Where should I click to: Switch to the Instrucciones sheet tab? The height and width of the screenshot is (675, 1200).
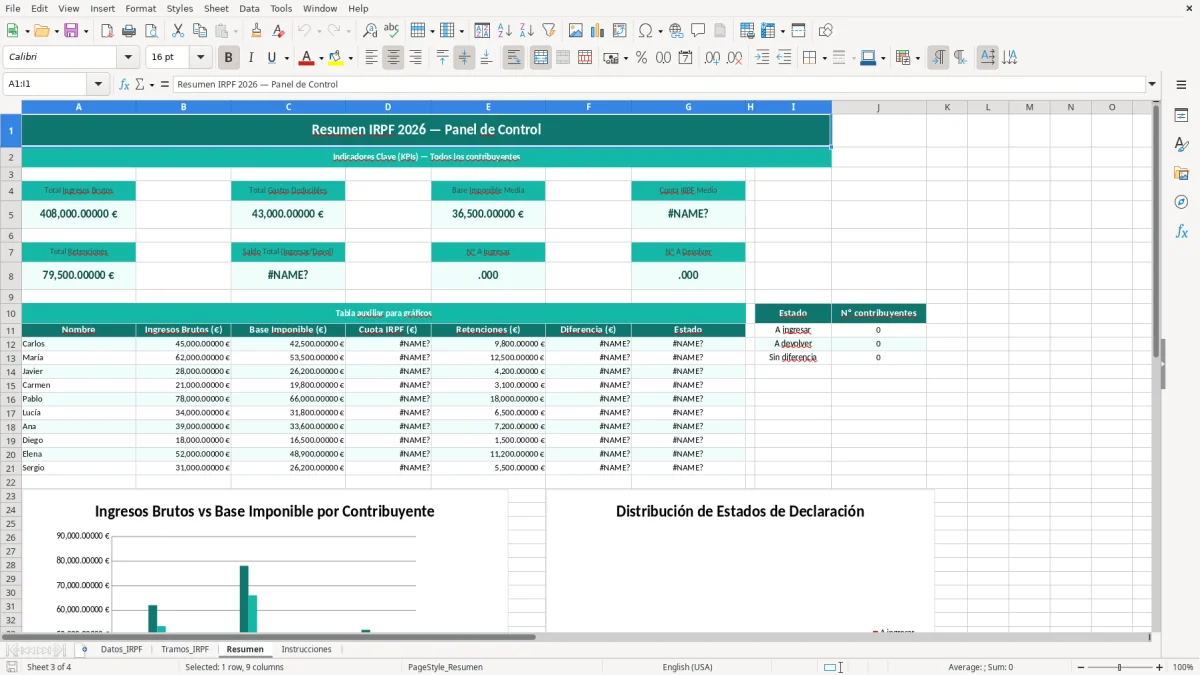pyautogui.click(x=306, y=650)
